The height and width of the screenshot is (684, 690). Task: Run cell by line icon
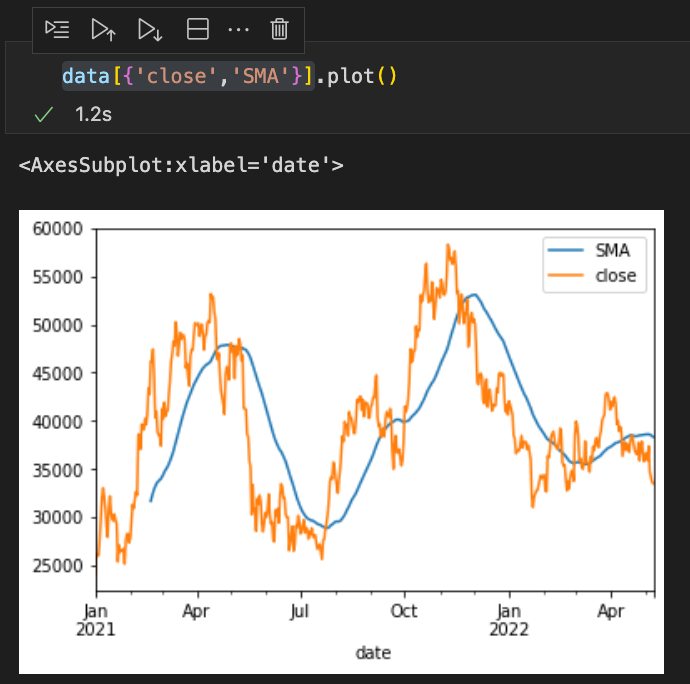coord(57,29)
